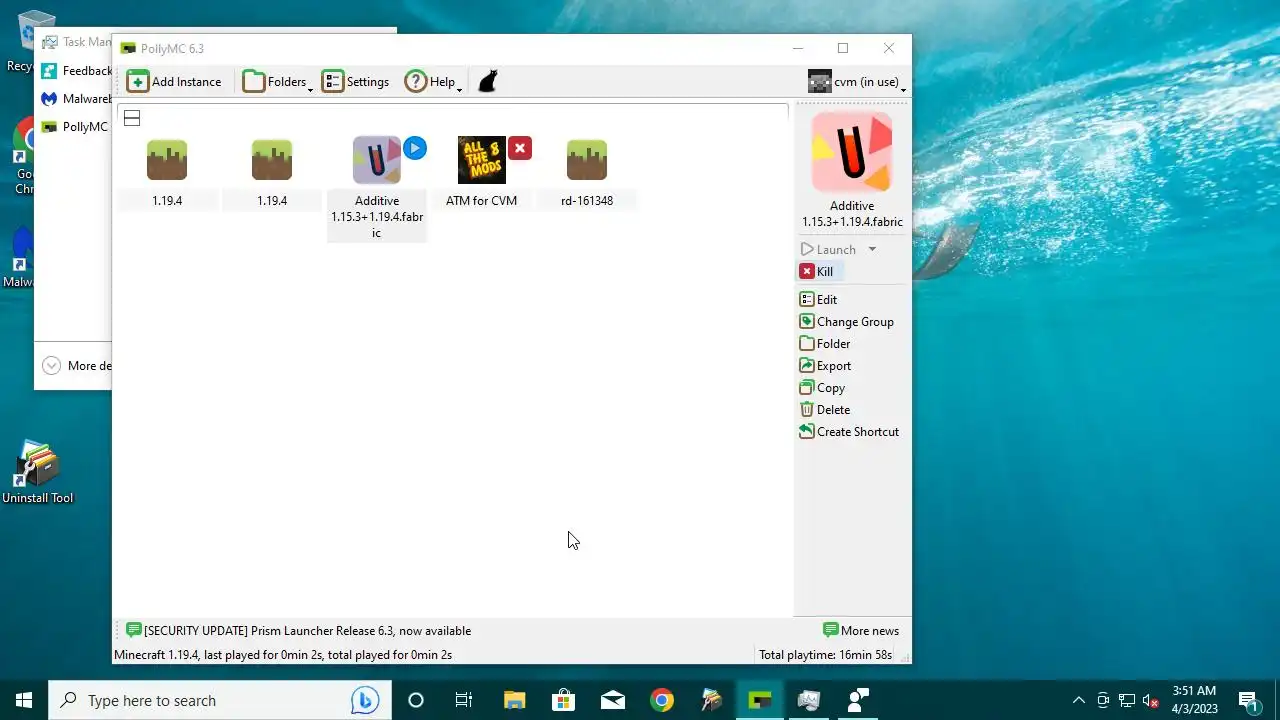Image resolution: width=1280 pixels, height=720 pixels.
Task: Click the 'ATM for CVM' instance label
Action: 482,200
